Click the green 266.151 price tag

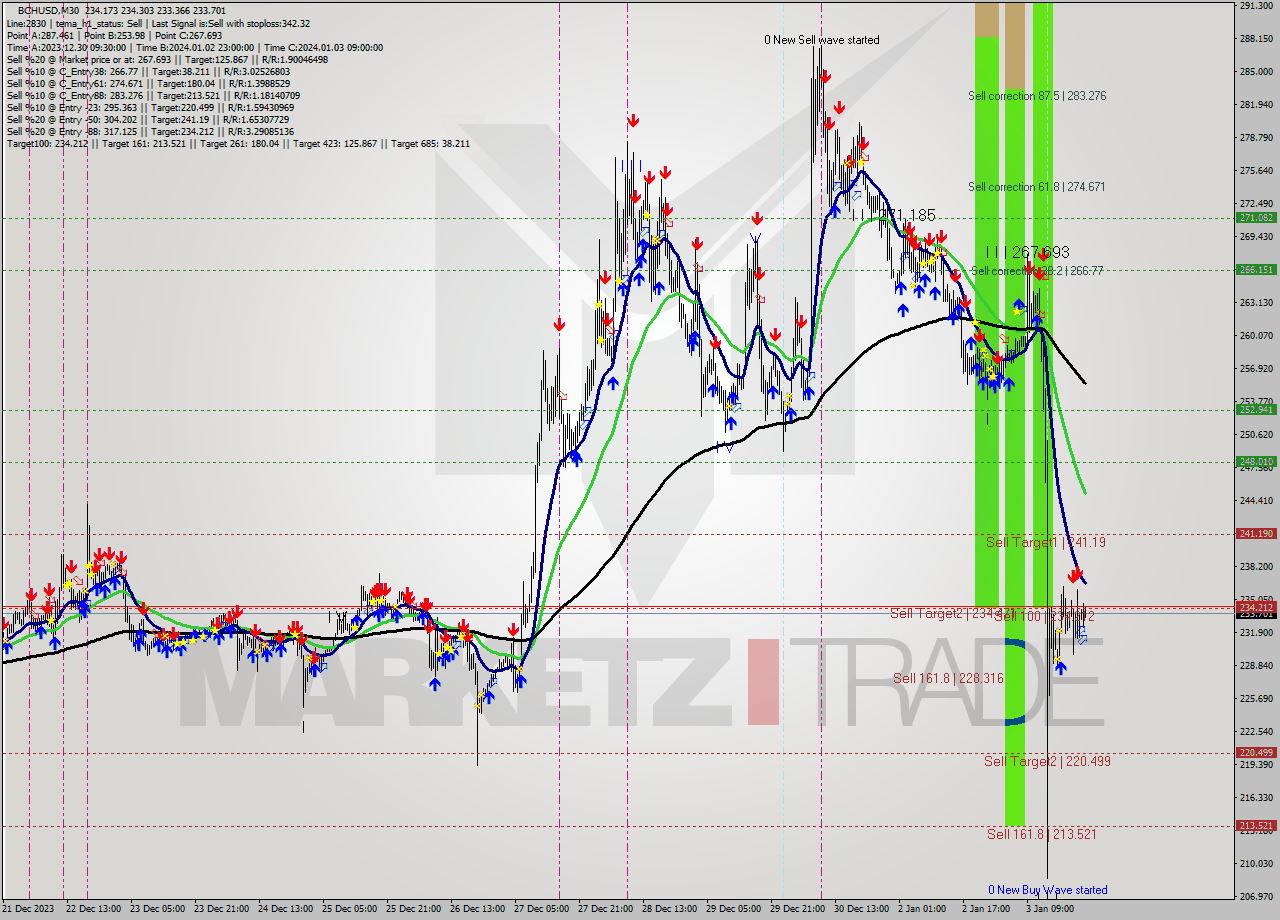coord(1257,270)
